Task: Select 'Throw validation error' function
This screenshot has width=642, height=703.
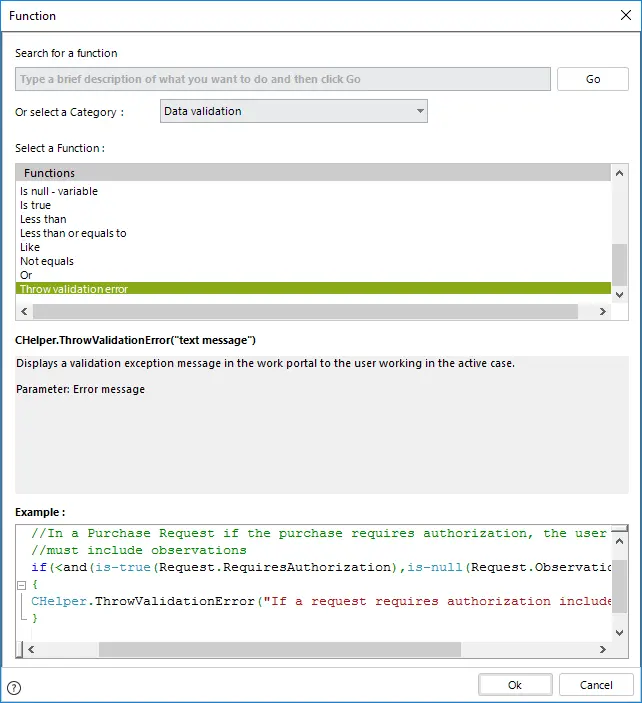Action: click(x=313, y=289)
